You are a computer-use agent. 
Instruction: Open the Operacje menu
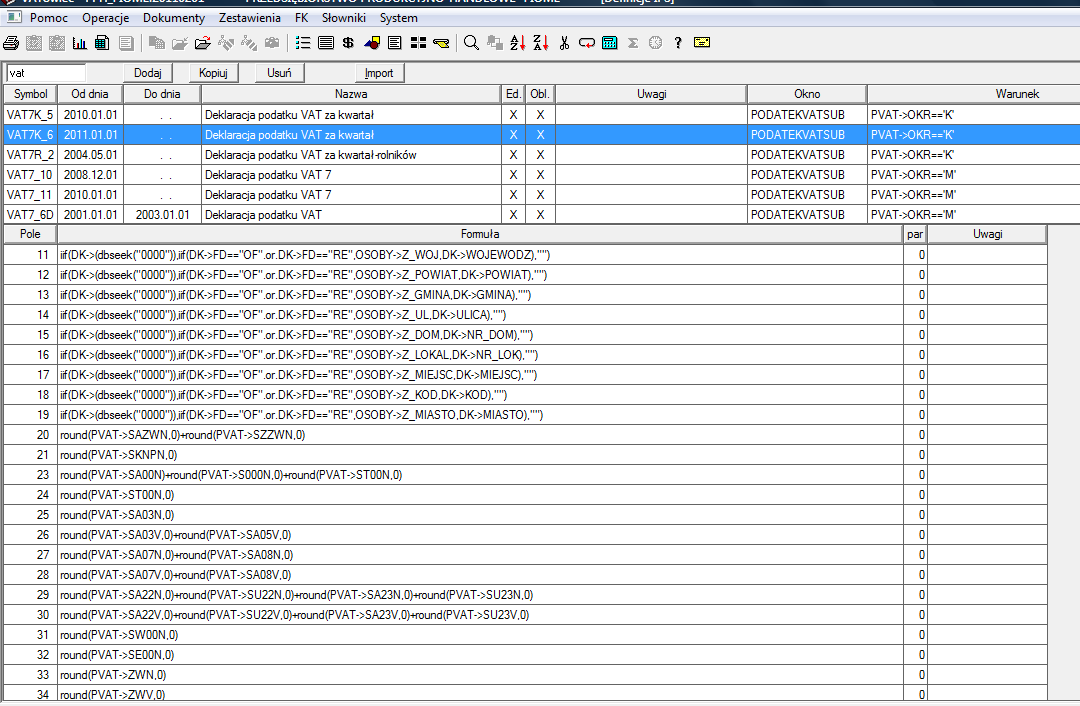tap(106, 18)
